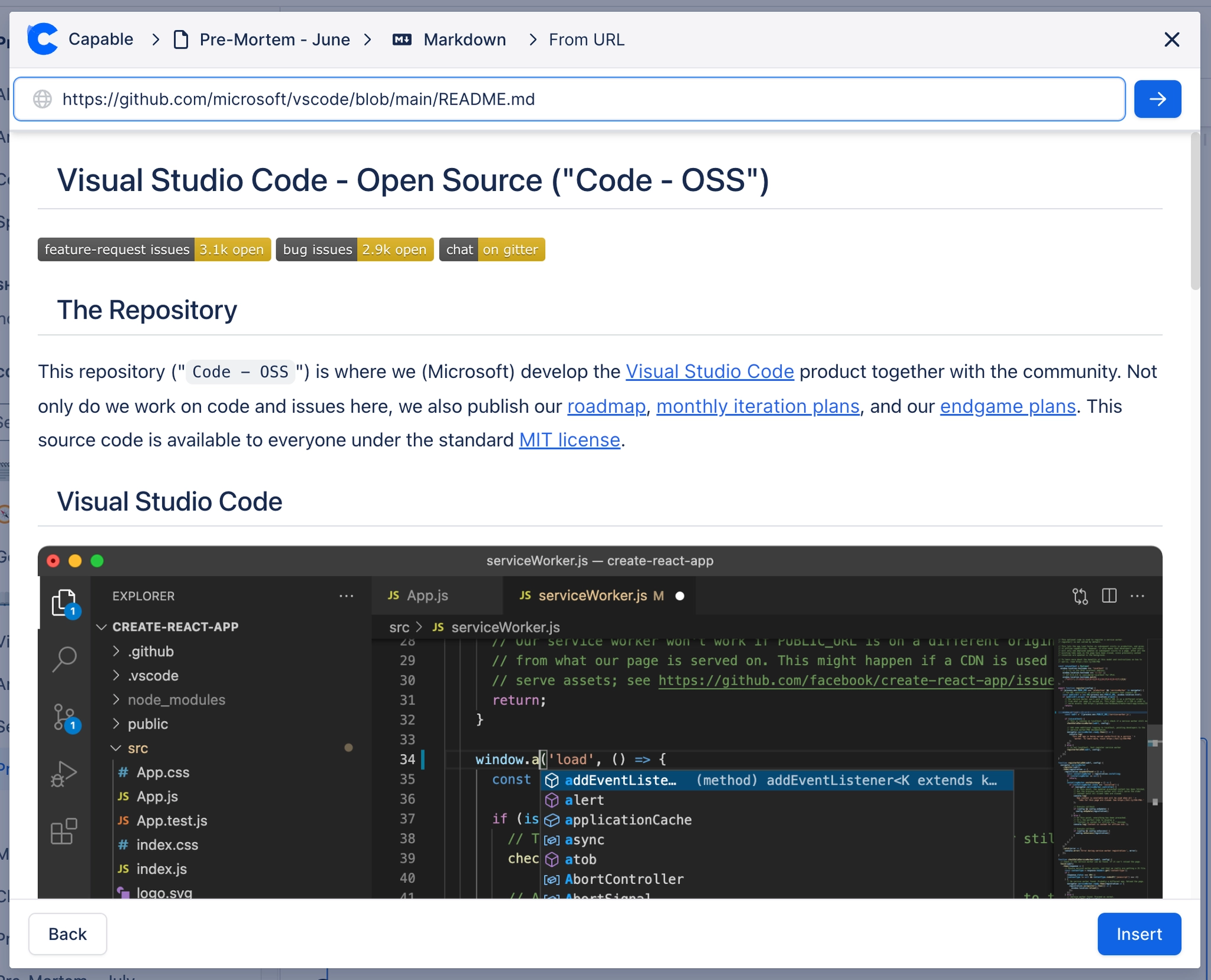Select the serviceWorker.js editor tab
The image size is (1211, 980).
click(598, 596)
